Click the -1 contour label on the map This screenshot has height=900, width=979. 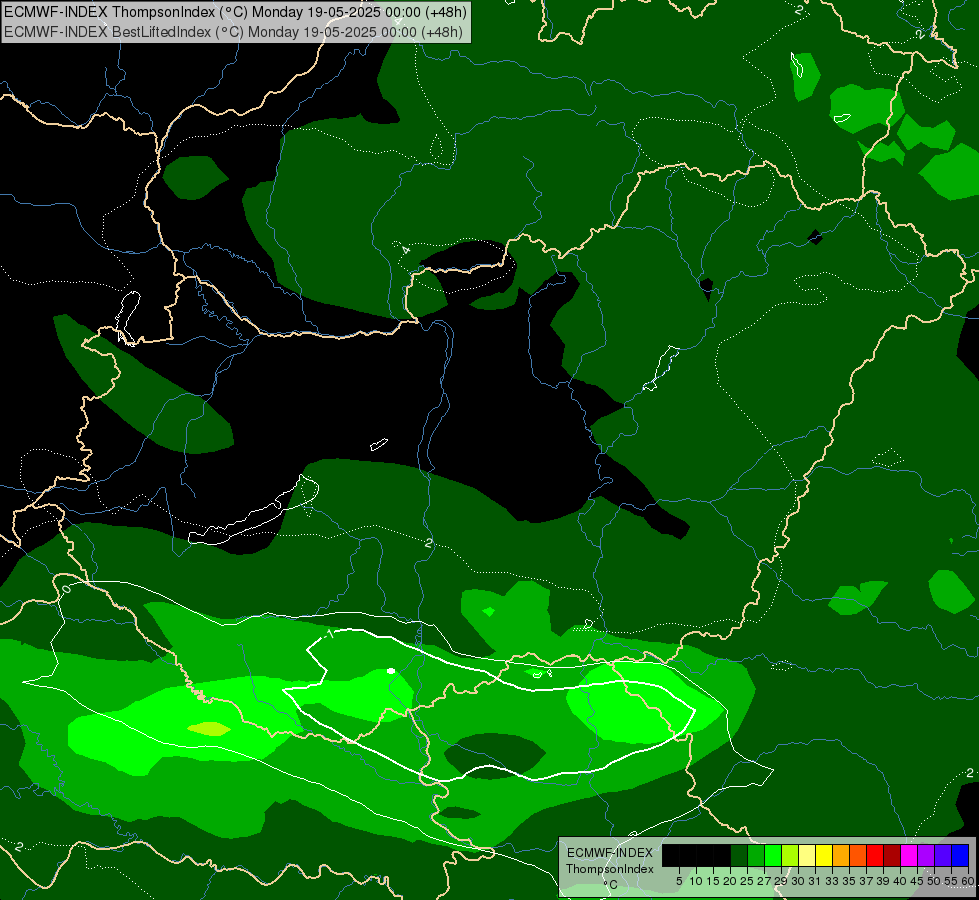point(329,635)
